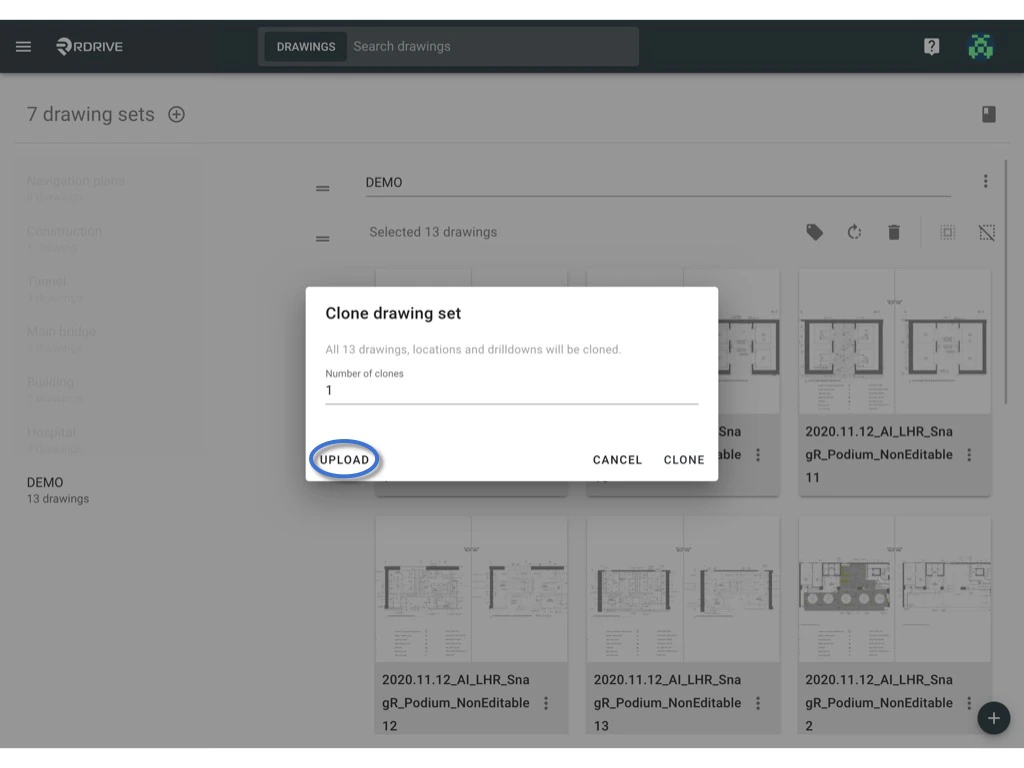Open the thumbnail of drawing 2
1024x768 pixels.
(x=894, y=589)
